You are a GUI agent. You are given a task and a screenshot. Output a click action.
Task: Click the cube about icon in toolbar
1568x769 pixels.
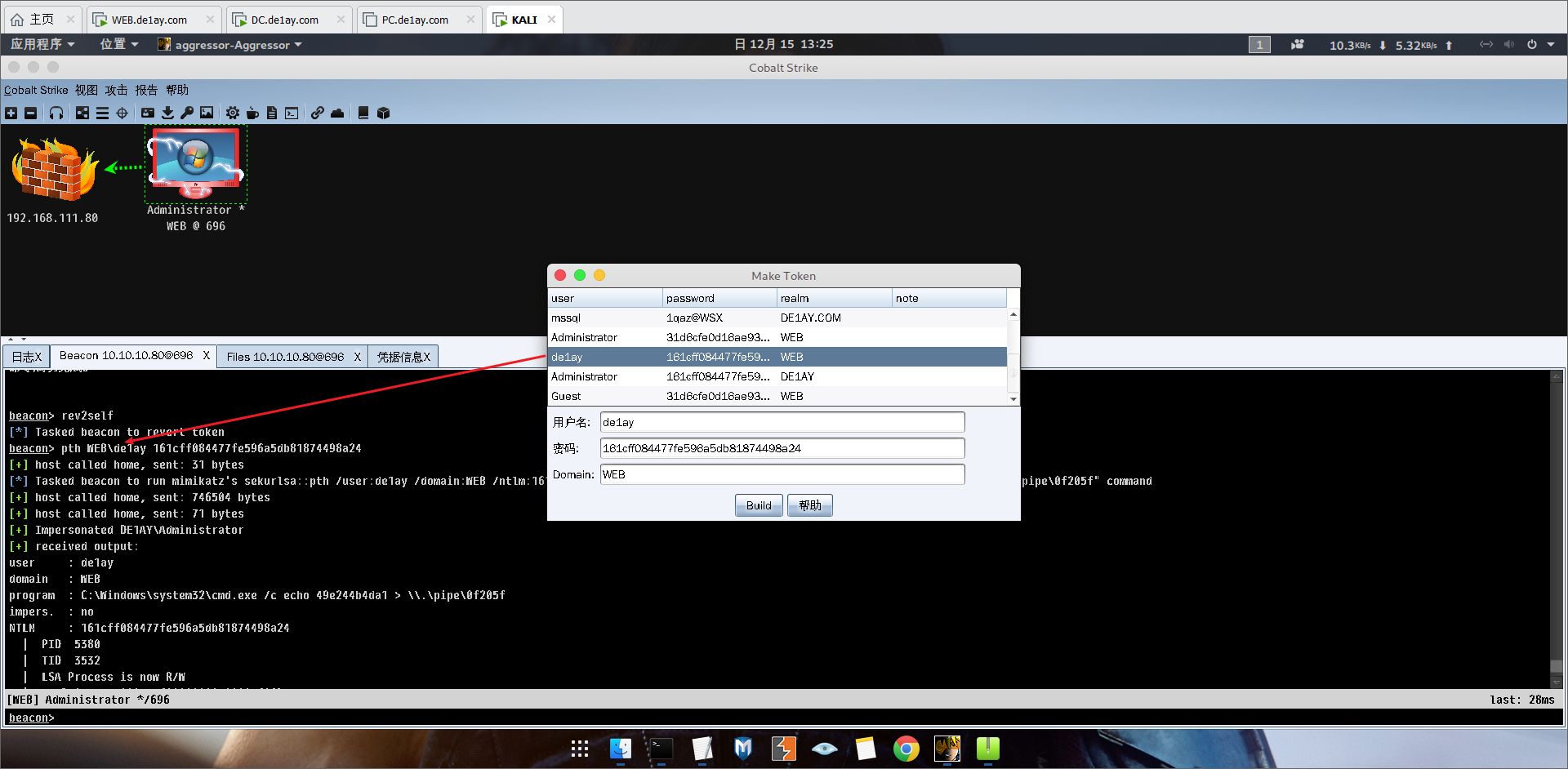pos(384,113)
